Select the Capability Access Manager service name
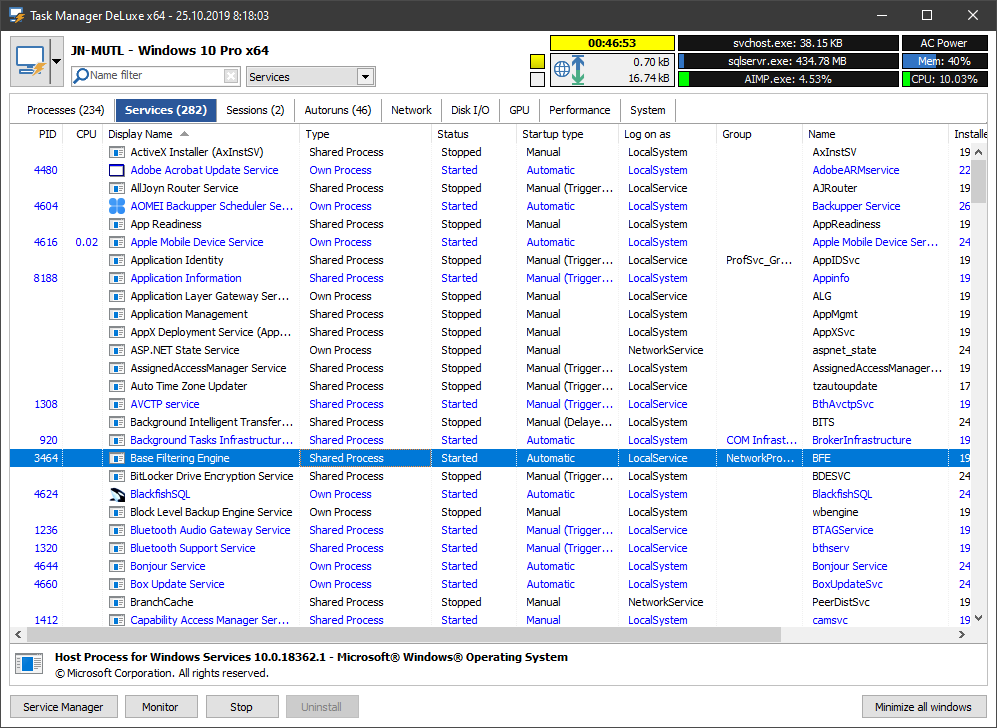 tap(210, 621)
